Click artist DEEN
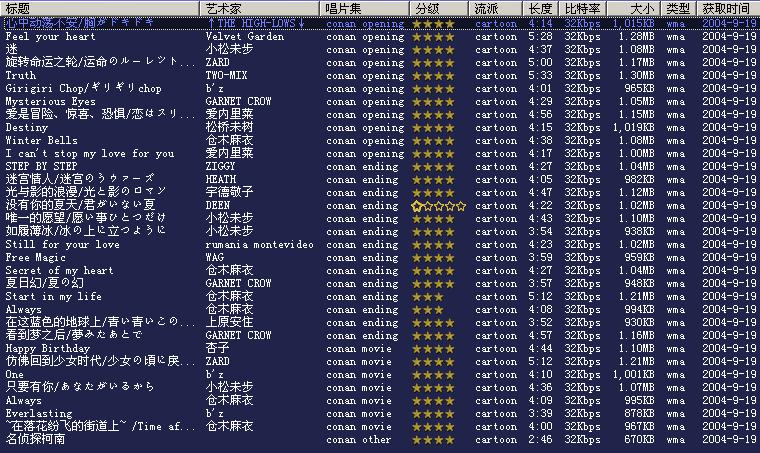The image size is (760, 453). click(x=218, y=206)
